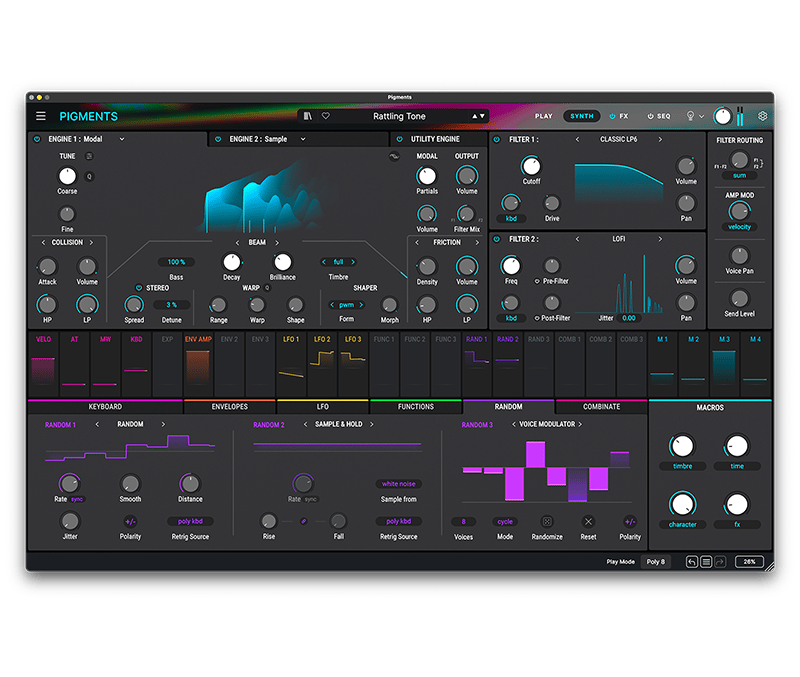The width and height of the screenshot is (800, 677).
Task: Open the Keyboard modulation tab
Action: [x=105, y=407]
